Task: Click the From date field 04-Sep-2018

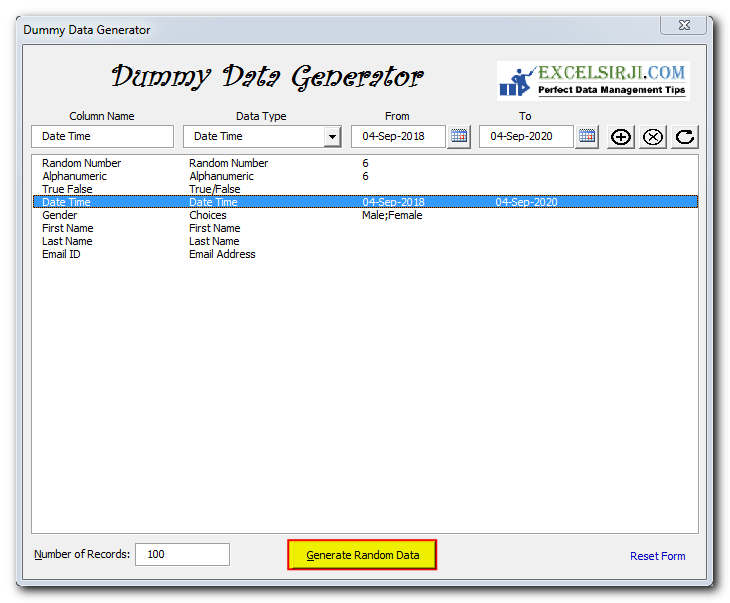Action: 399,136
